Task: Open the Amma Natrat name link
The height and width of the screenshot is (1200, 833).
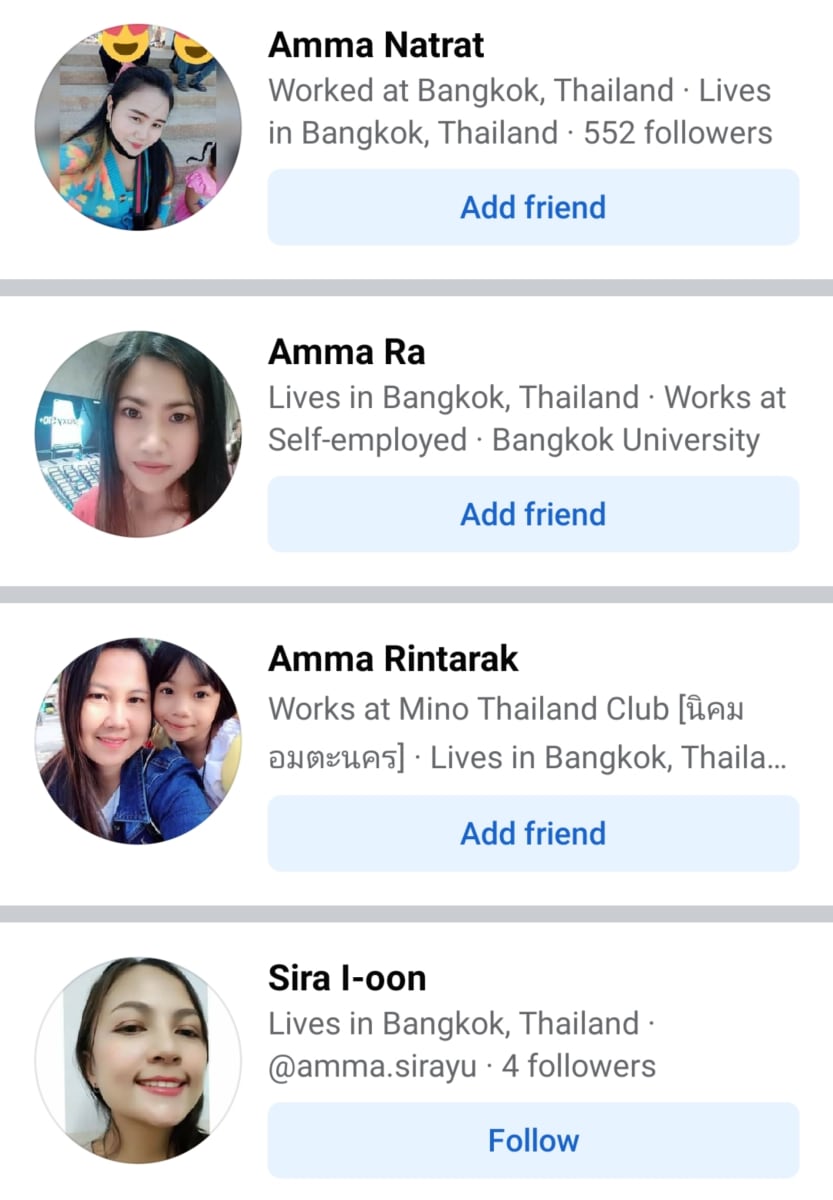Action: (x=376, y=45)
